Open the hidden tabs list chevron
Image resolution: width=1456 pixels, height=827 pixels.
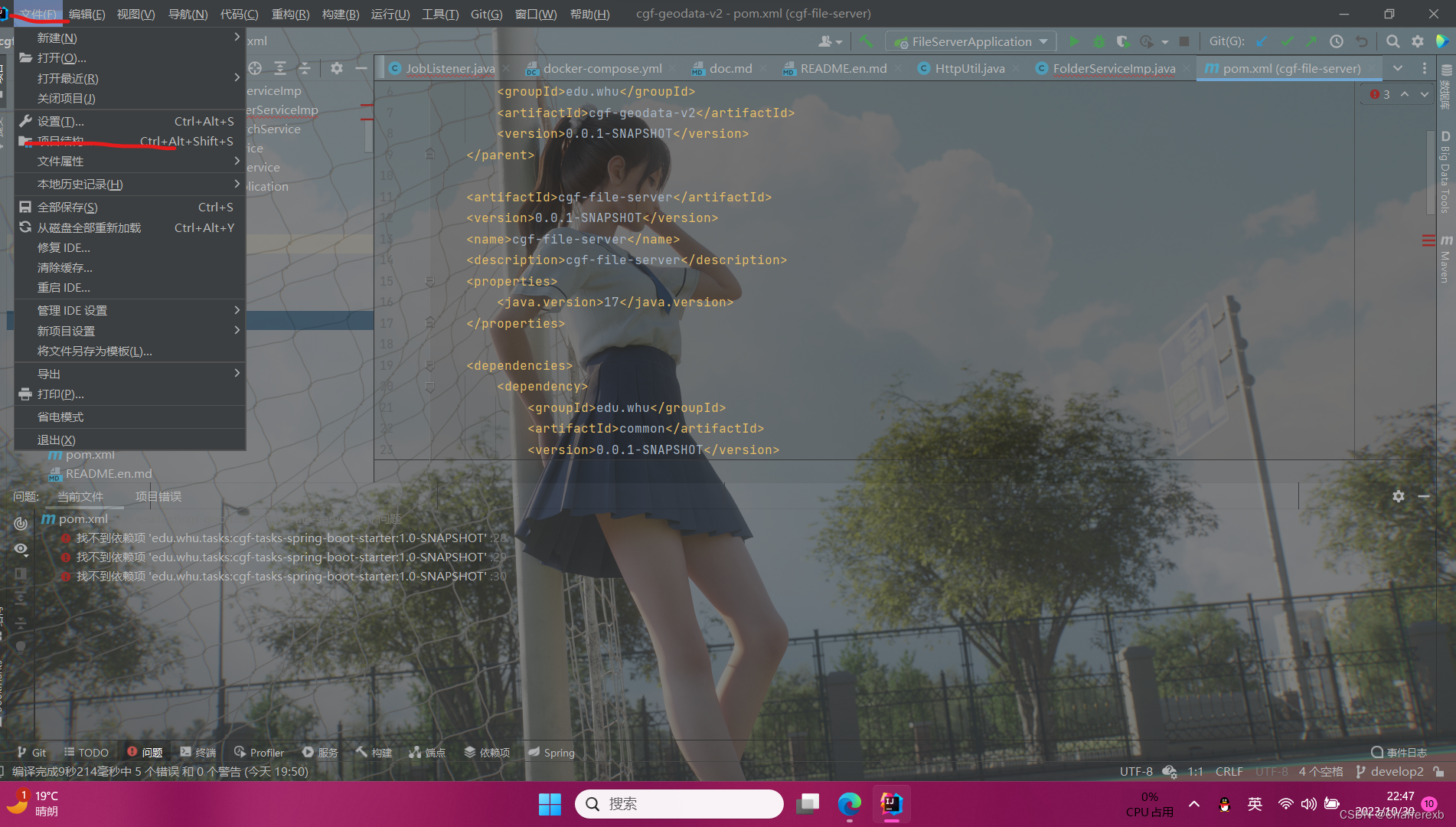pos(1399,68)
